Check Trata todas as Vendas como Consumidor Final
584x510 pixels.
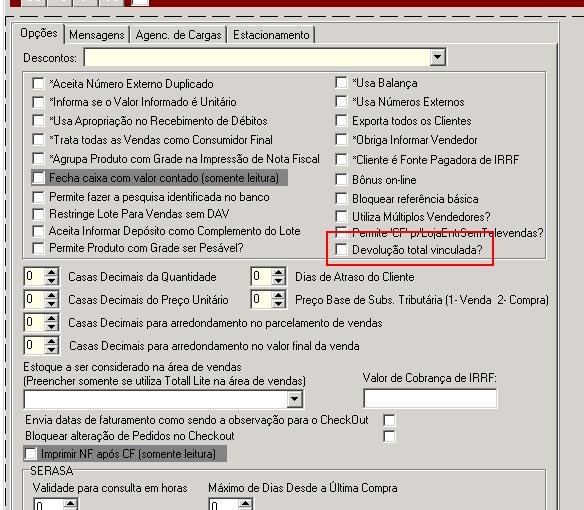point(38,140)
